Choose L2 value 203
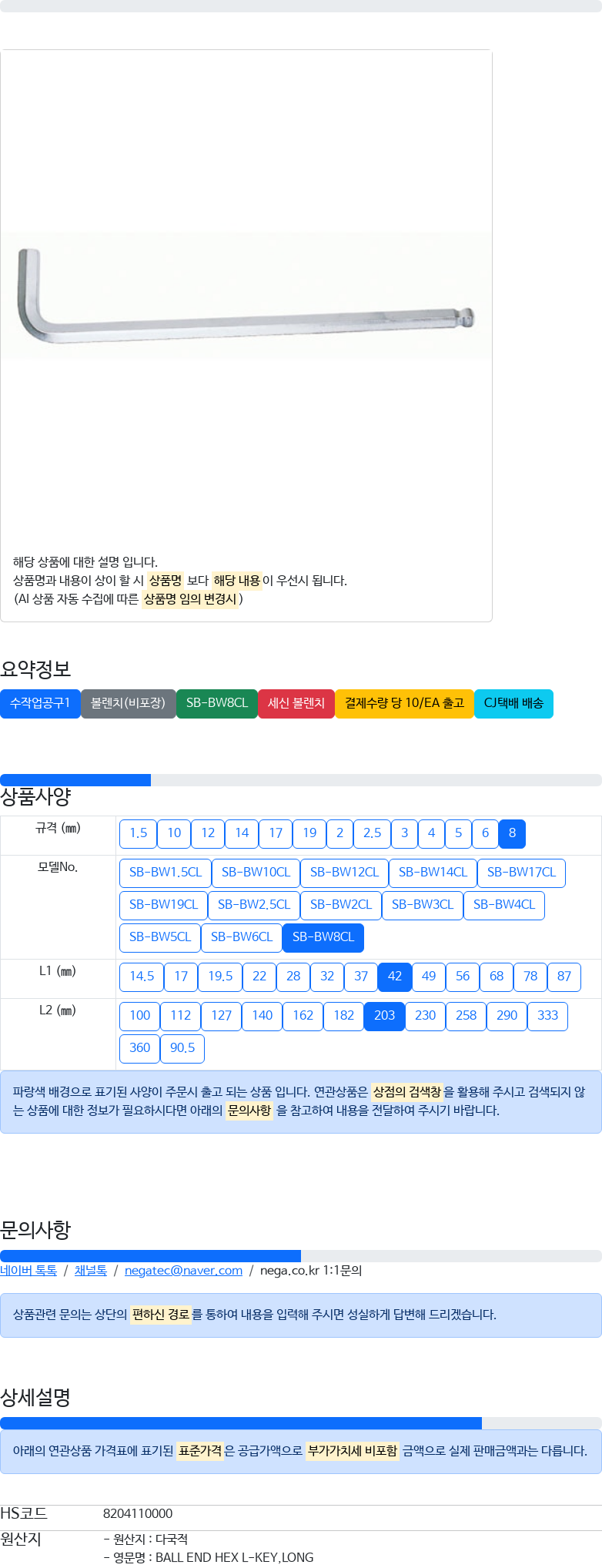602x1568 pixels. click(384, 1016)
